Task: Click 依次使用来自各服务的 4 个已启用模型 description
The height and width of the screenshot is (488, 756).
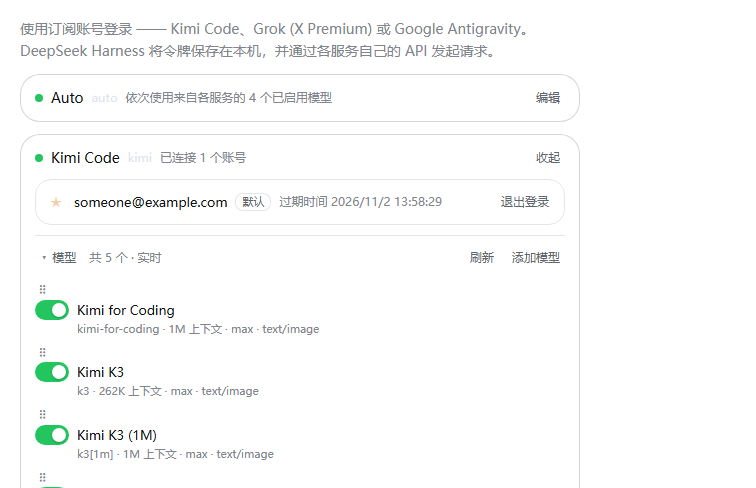Action: (229, 98)
